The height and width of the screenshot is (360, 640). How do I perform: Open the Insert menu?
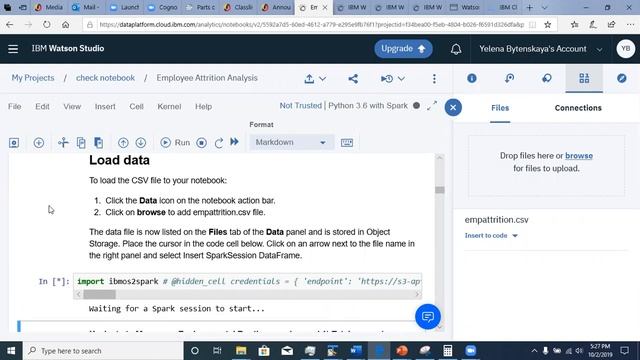click(105, 107)
